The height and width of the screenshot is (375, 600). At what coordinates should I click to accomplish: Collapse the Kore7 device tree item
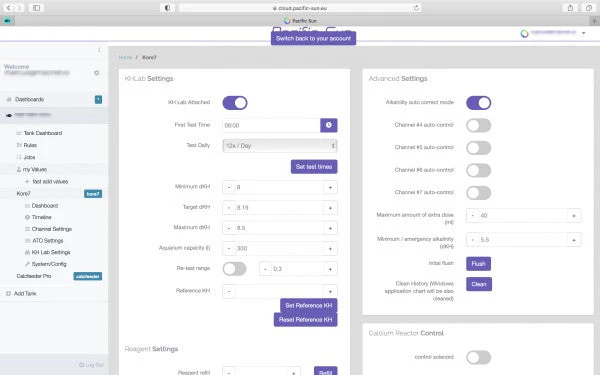(23, 194)
